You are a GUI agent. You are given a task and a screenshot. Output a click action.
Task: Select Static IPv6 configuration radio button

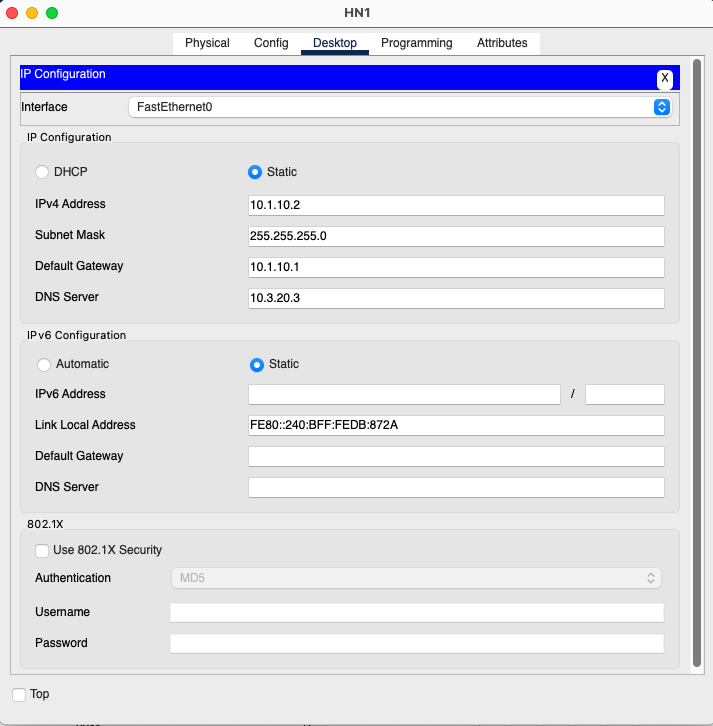click(x=257, y=364)
